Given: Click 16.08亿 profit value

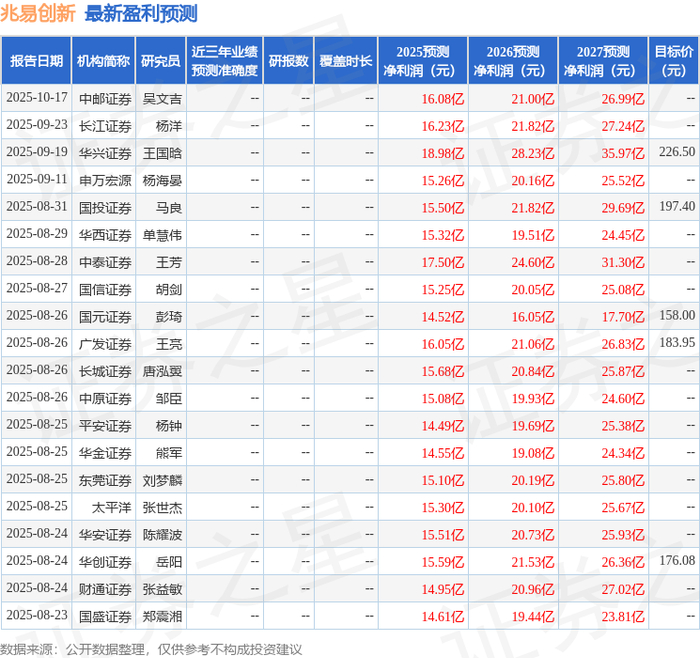Looking at the screenshot, I should (443, 99).
